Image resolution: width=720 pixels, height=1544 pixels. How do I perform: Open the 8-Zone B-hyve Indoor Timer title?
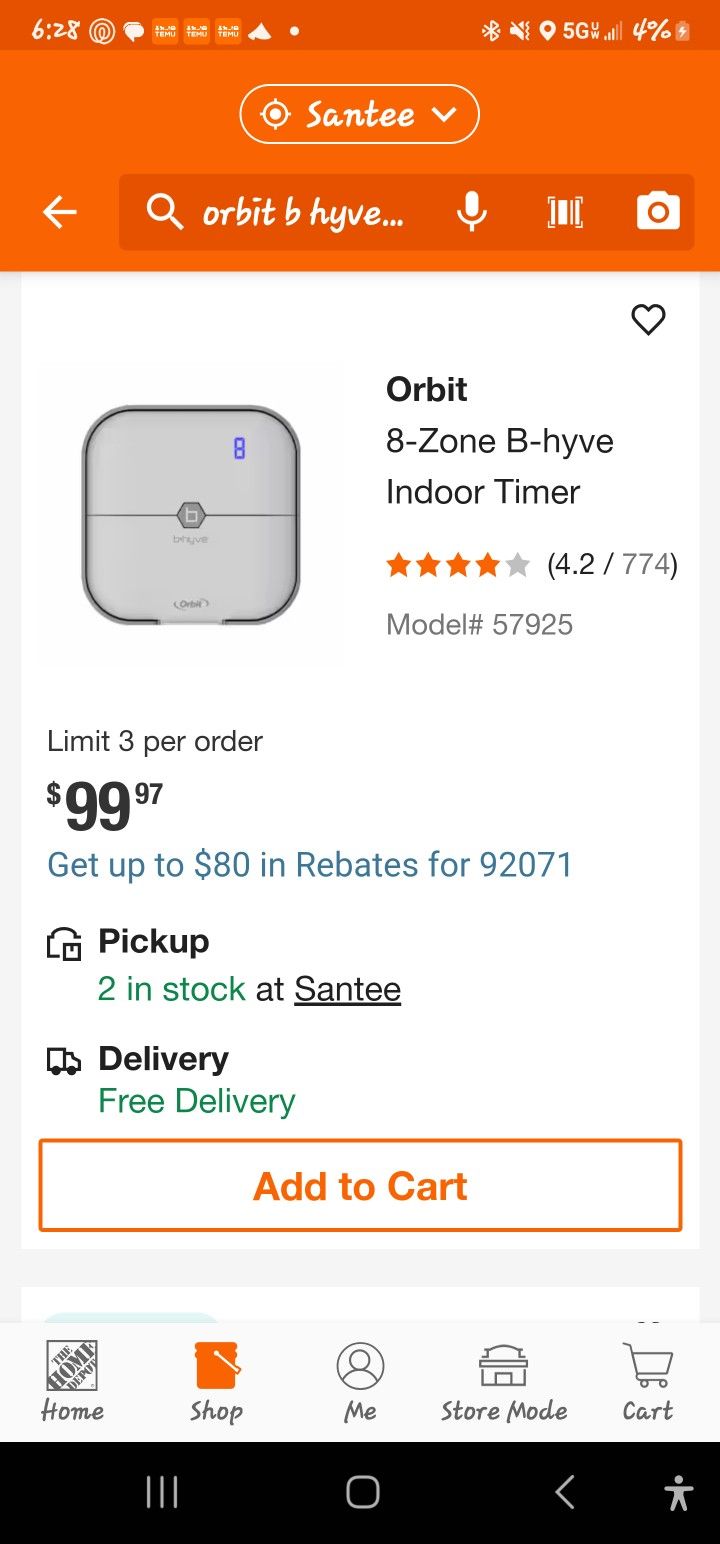click(500, 466)
